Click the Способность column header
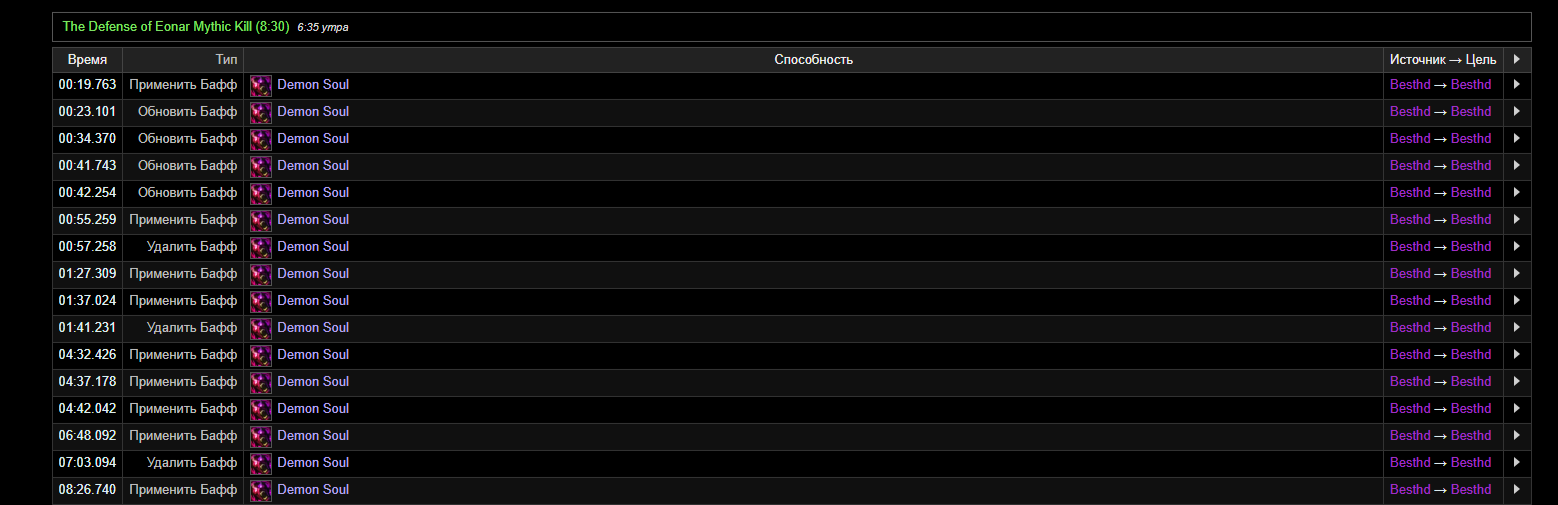The height and width of the screenshot is (505, 1558). (813, 60)
